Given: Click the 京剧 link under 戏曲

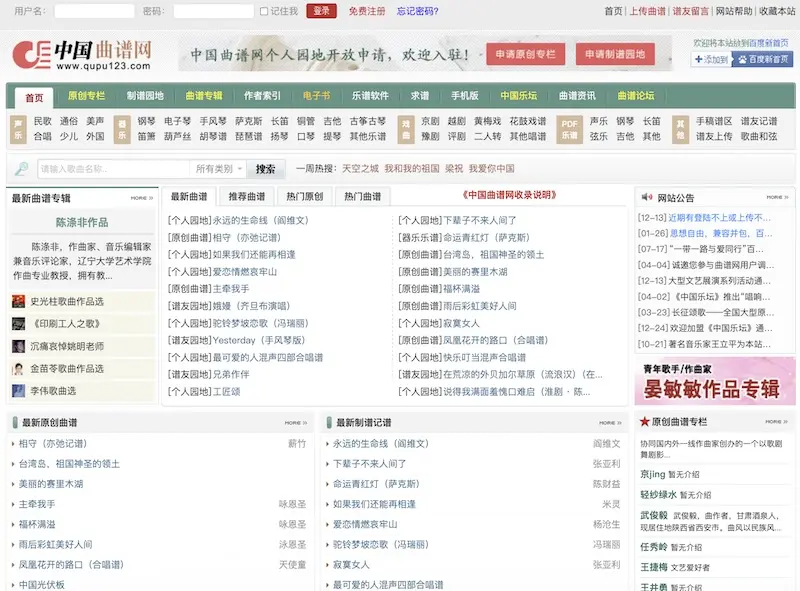Looking at the screenshot, I should [x=430, y=121].
